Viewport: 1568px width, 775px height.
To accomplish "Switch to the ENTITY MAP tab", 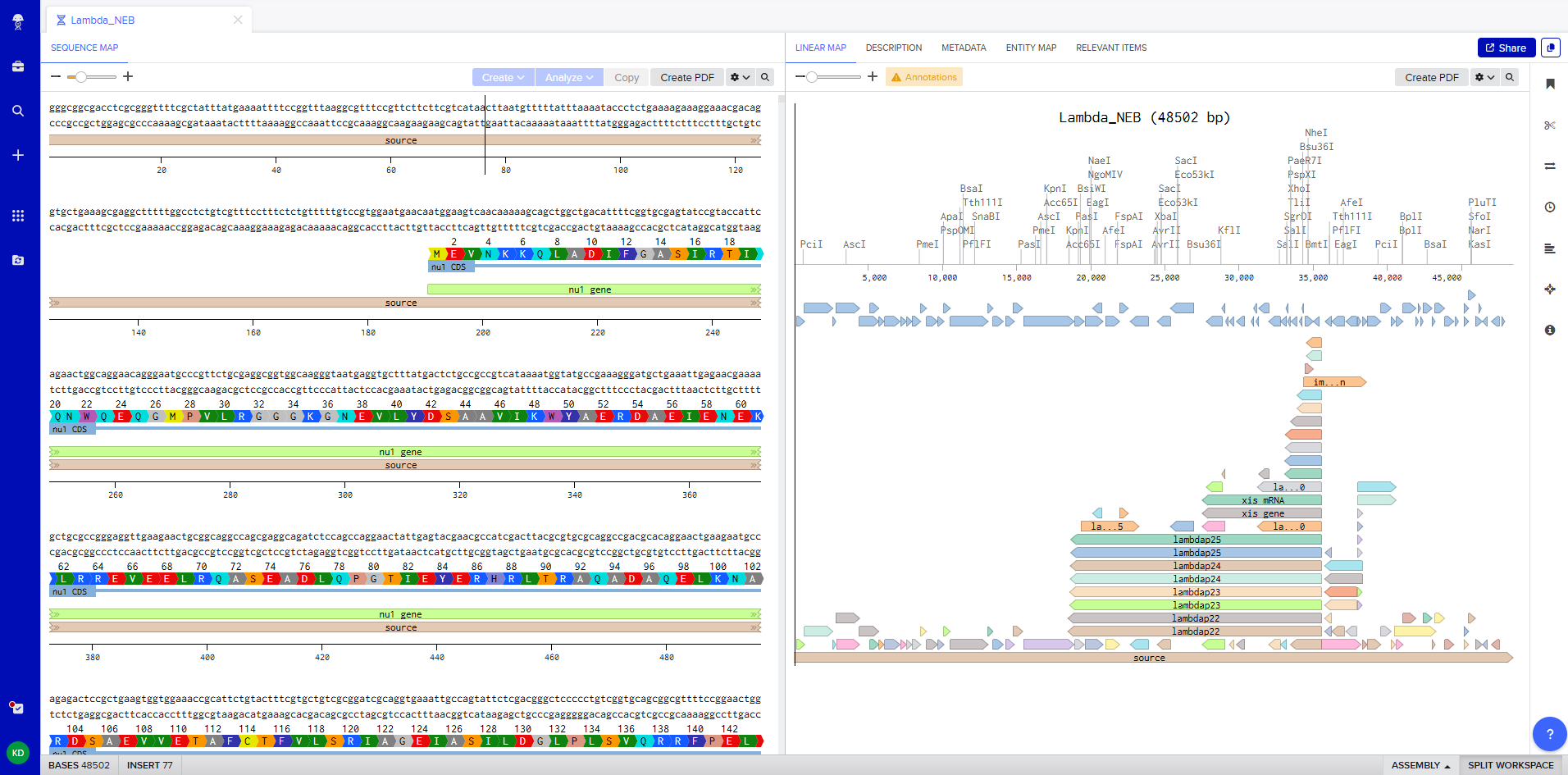I will pos(1031,48).
